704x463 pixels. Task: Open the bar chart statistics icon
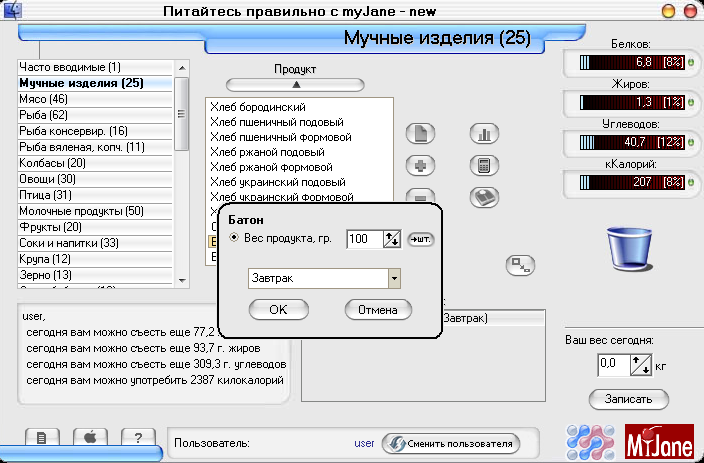(x=484, y=134)
